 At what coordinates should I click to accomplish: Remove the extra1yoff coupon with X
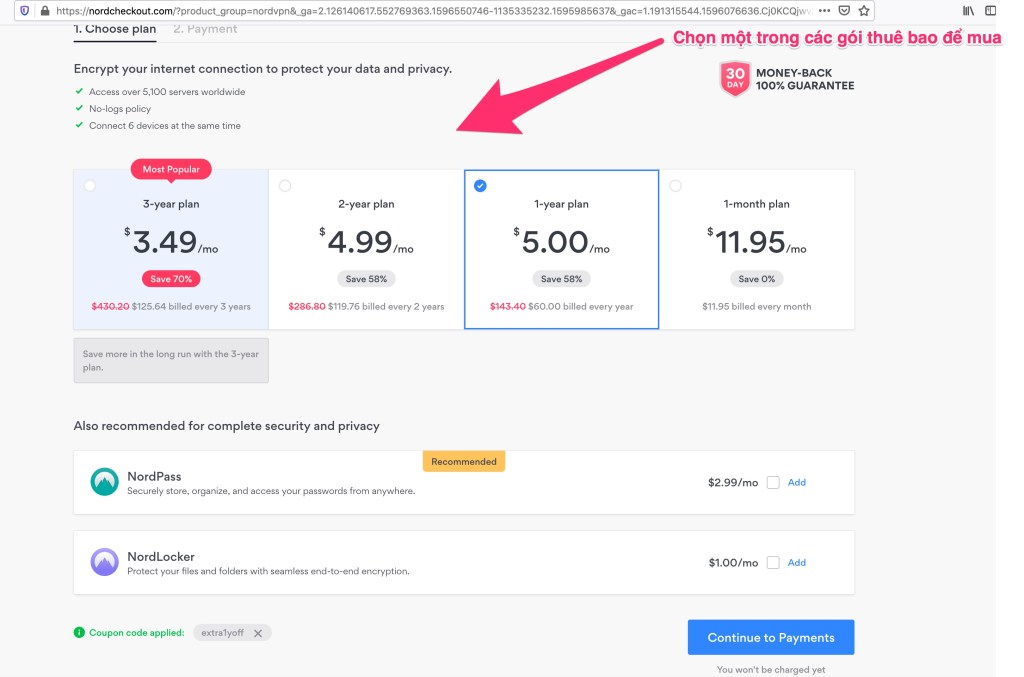pos(258,633)
